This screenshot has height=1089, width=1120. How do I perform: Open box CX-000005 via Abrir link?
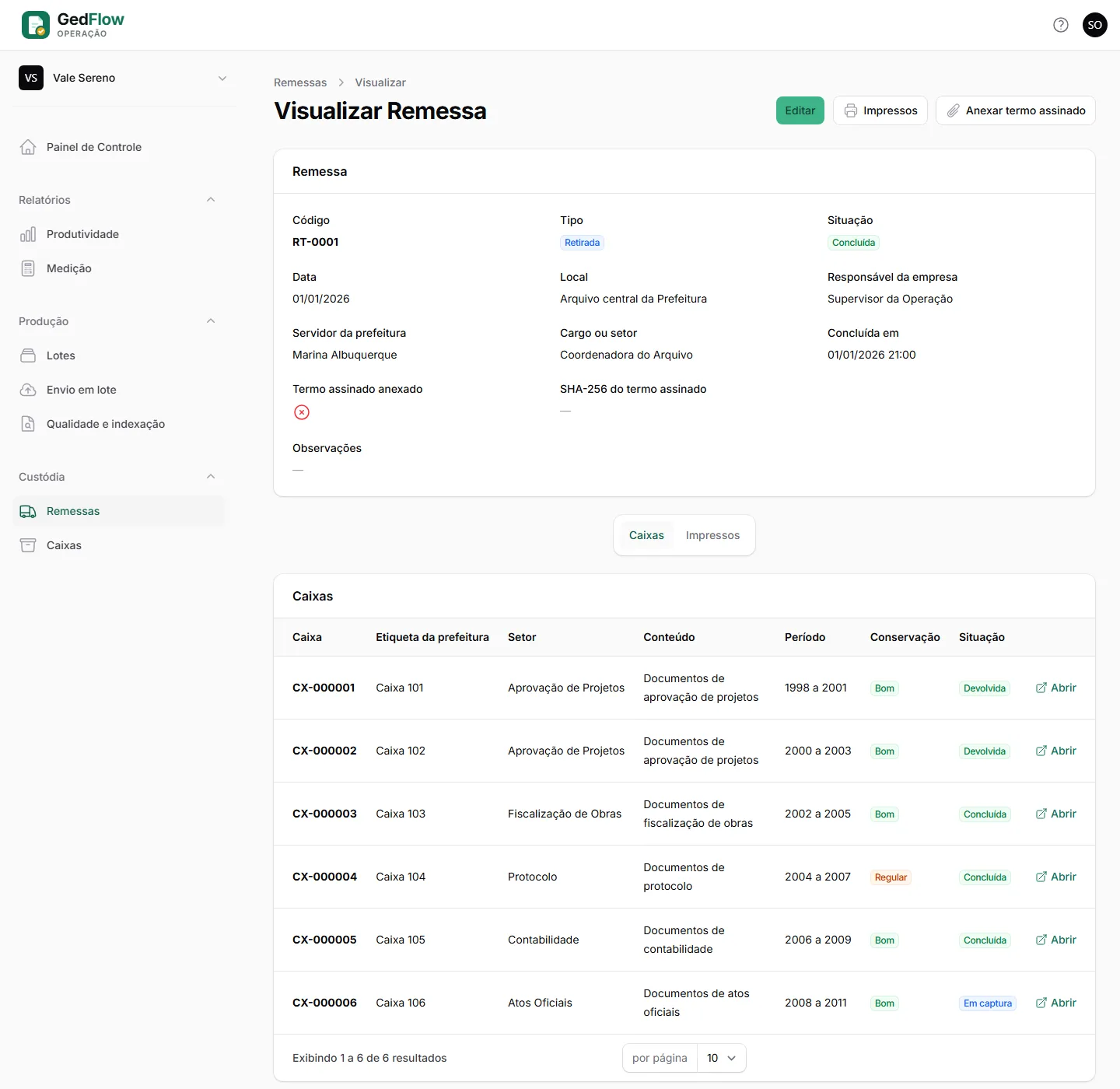[x=1056, y=940]
